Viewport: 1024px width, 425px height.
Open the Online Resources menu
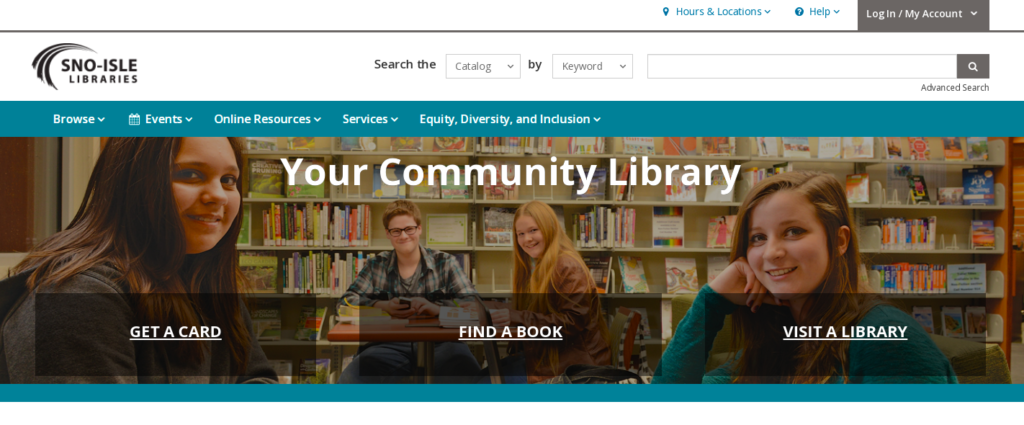[x=268, y=119]
